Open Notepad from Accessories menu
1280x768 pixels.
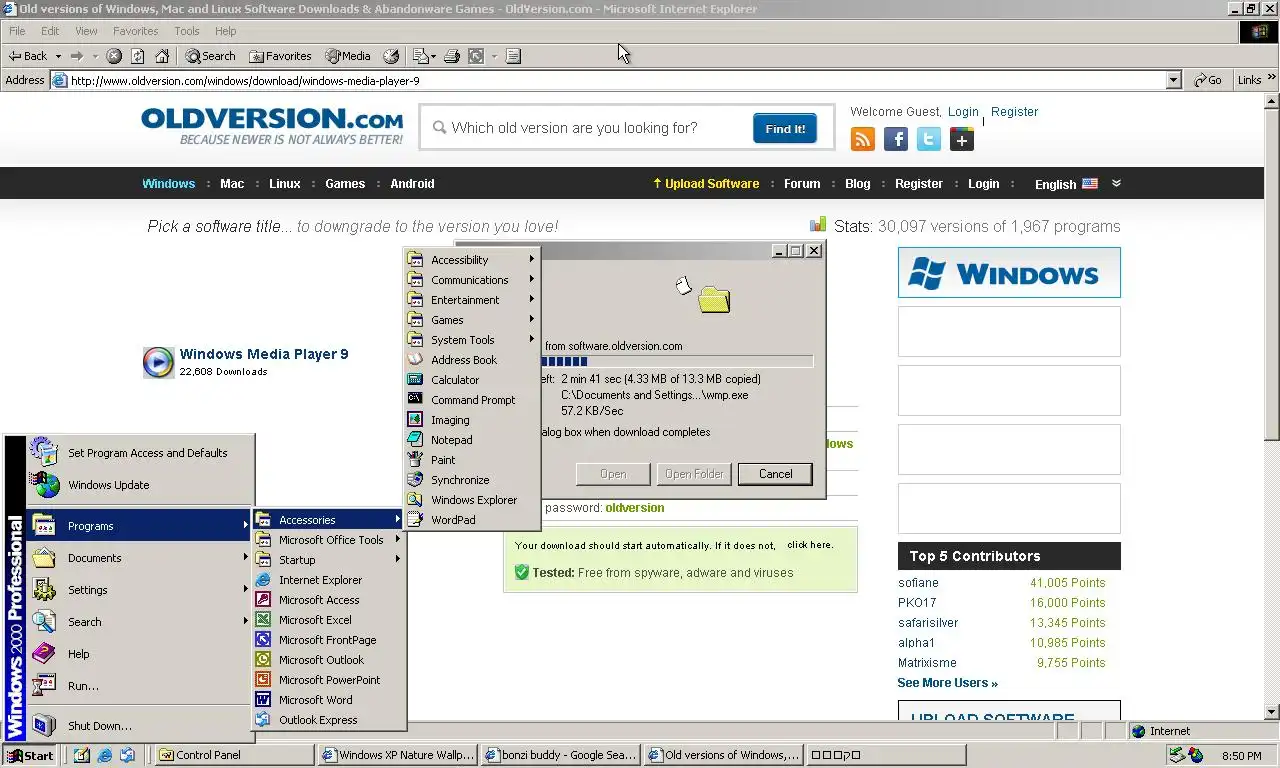pyautogui.click(x=471, y=440)
